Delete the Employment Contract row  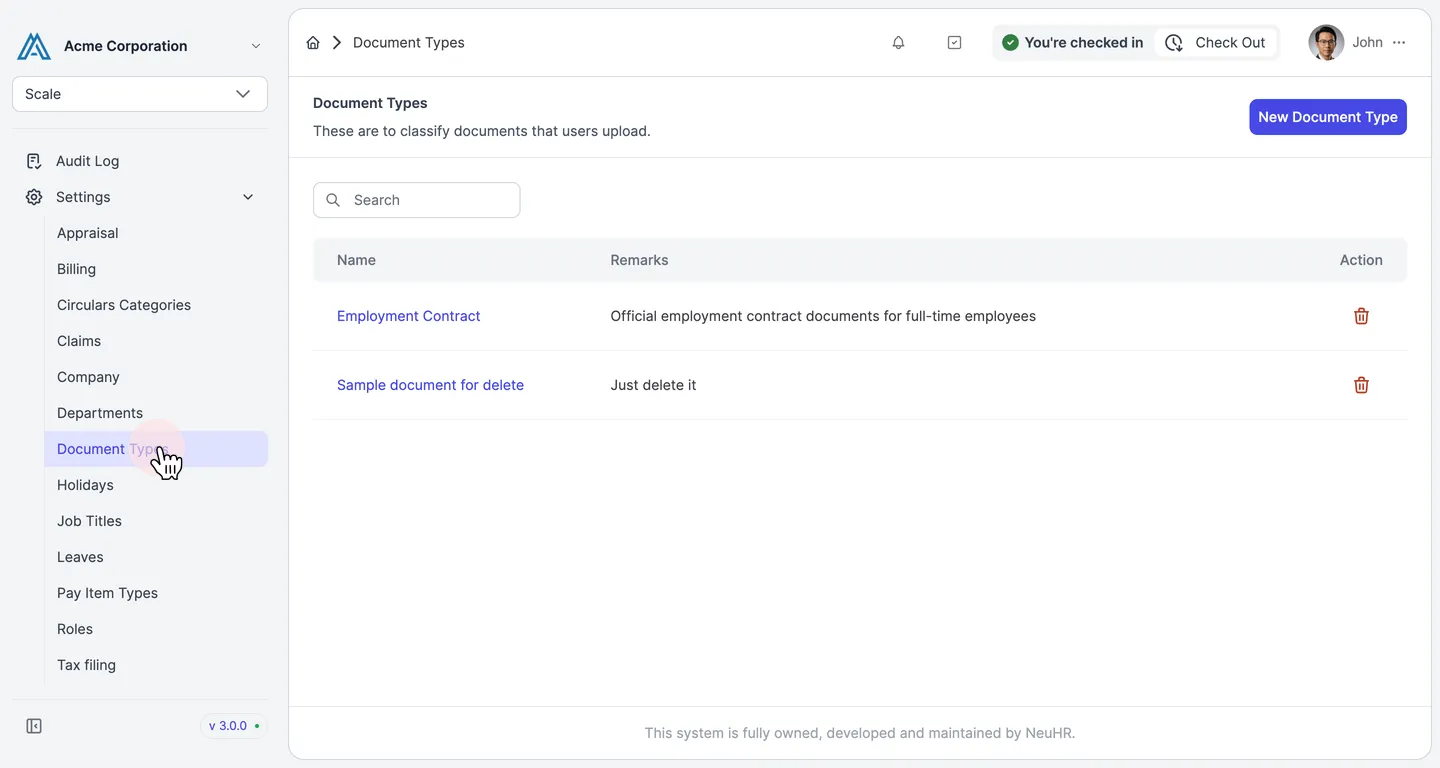click(1361, 316)
